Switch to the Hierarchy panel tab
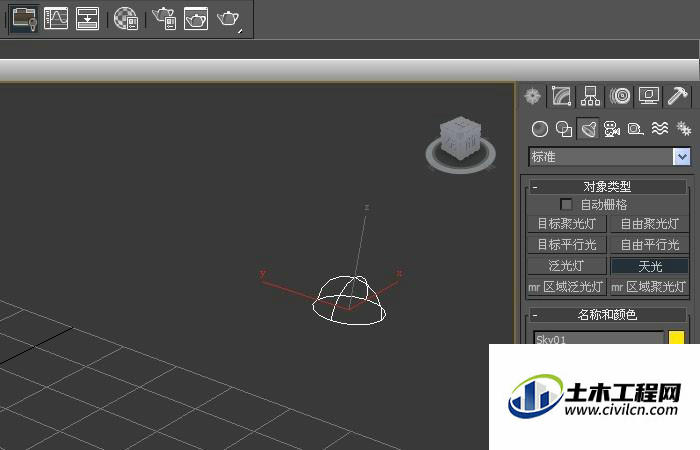The width and height of the screenshot is (700, 450). click(590, 96)
